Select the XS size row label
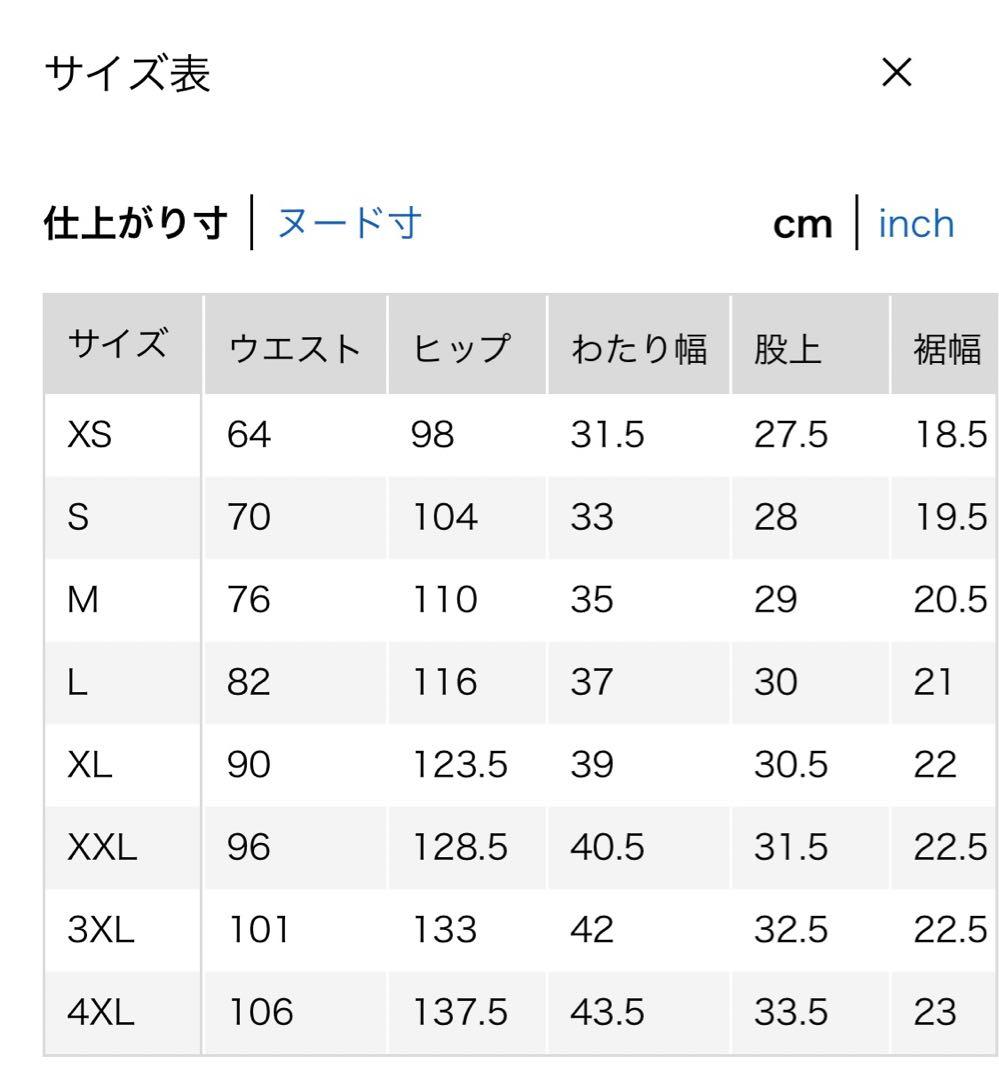Screen dimensions: 999x1080 coord(90,436)
